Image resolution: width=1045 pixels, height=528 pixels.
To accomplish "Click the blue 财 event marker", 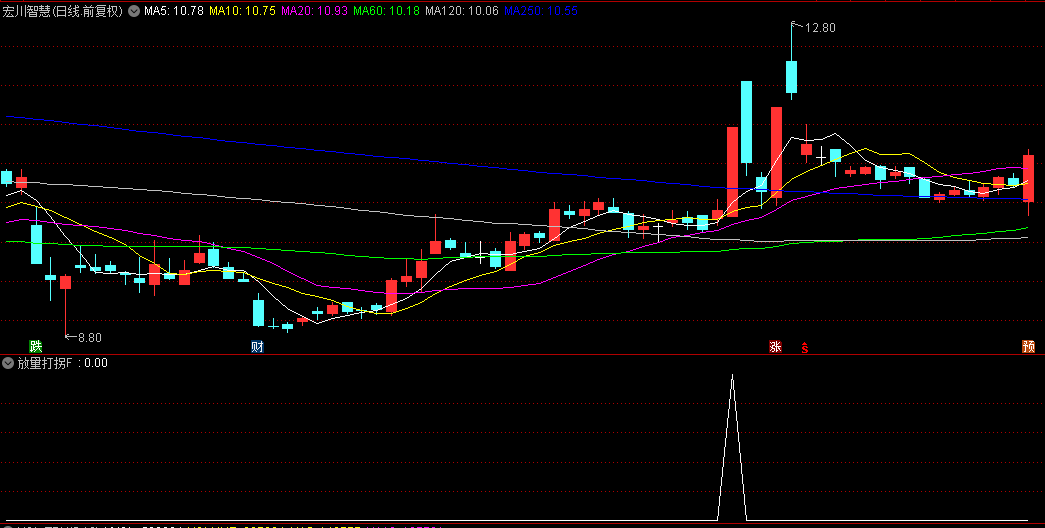I will (257, 347).
